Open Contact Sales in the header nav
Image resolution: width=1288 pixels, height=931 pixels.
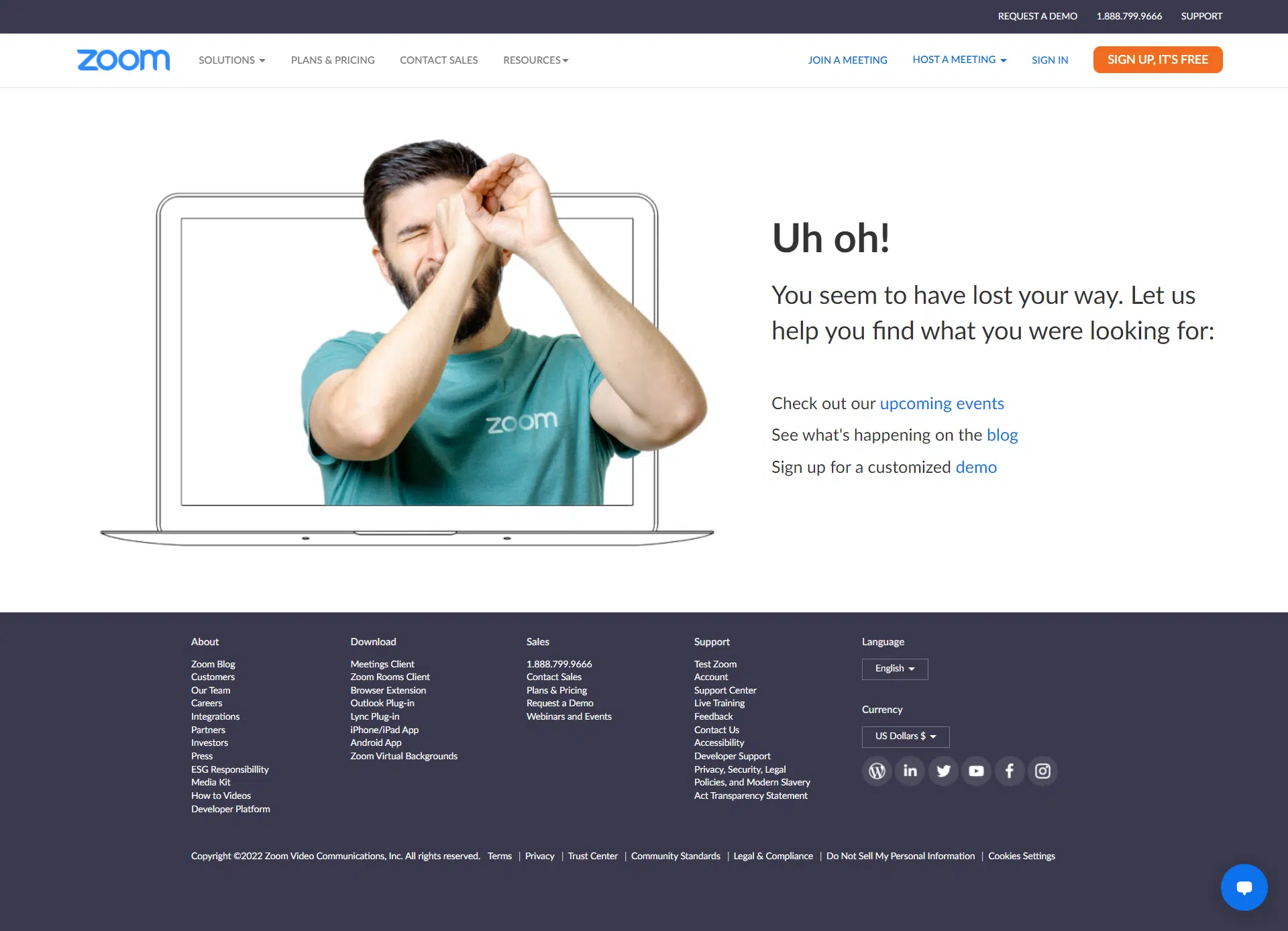click(x=439, y=60)
